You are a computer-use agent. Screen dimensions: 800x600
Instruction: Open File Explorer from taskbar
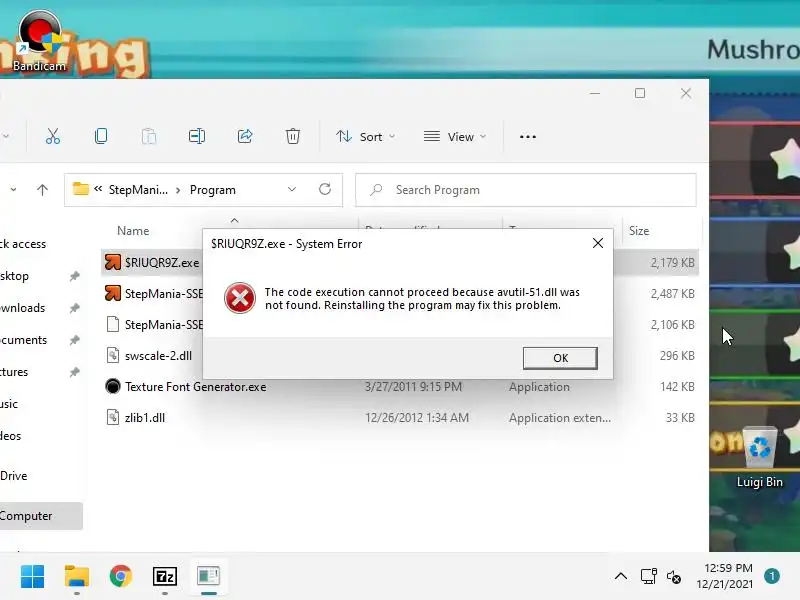click(x=77, y=577)
